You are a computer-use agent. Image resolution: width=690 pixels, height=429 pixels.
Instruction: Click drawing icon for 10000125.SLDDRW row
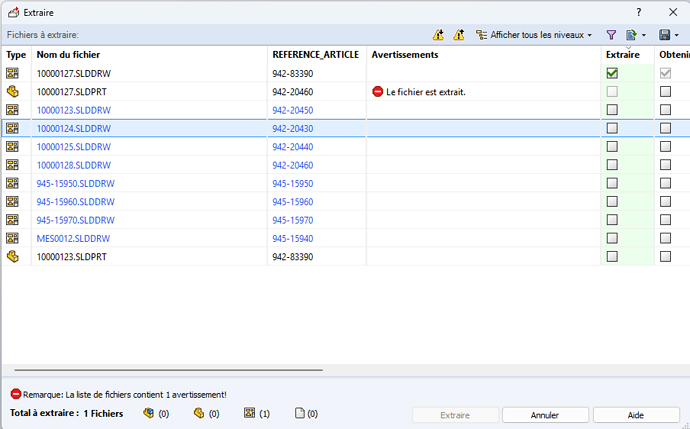pyautogui.click(x=12, y=147)
